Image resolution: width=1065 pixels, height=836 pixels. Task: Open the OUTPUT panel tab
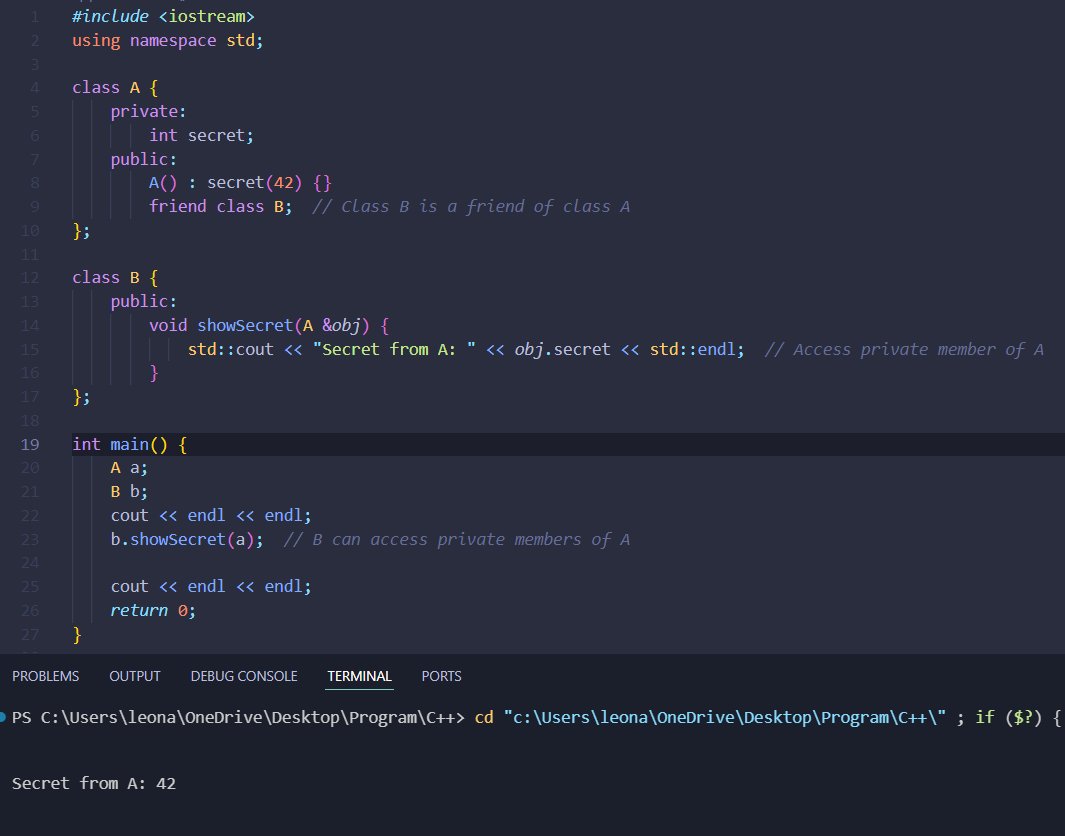pos(134,676)
